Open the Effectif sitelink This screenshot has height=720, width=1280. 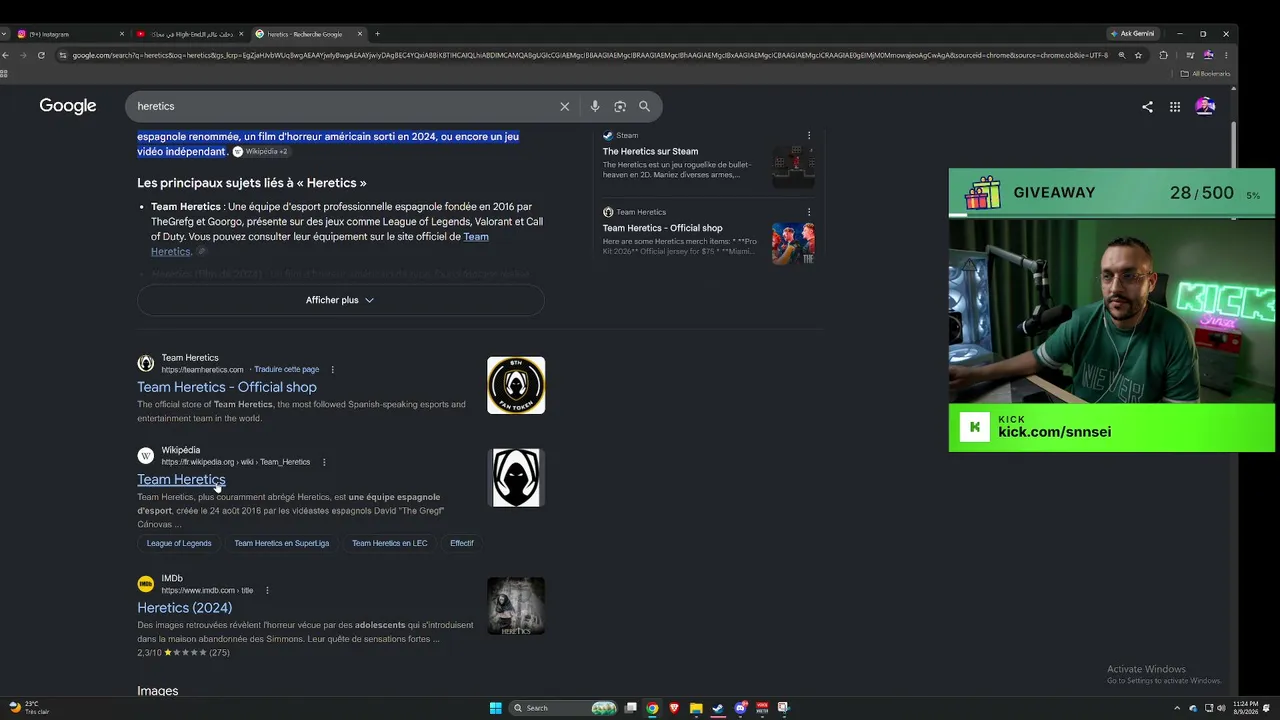[462, 543]
